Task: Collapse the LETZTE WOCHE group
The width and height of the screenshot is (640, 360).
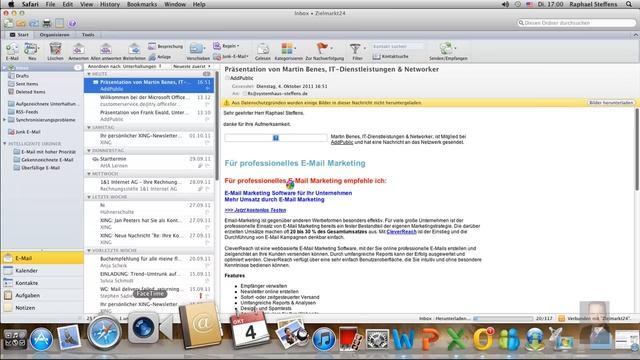Action: tap(89, 197)
